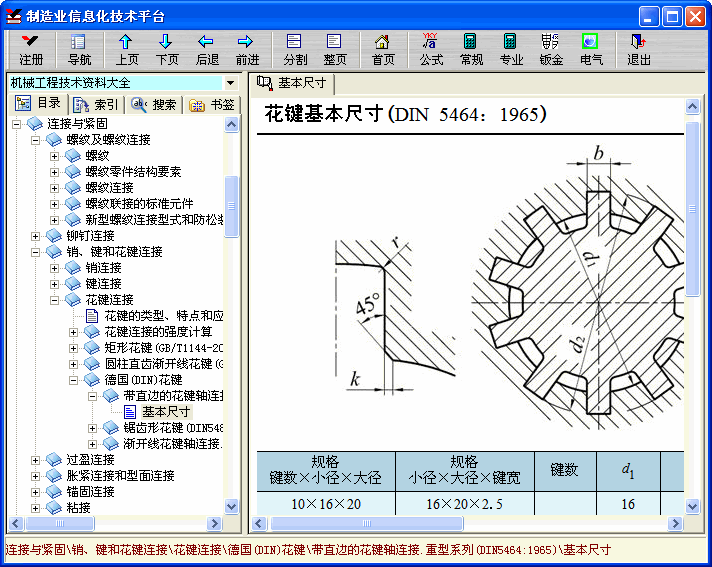Open the 公式 formula tool
Screen dimensions: 712x567
pos(431,49)
